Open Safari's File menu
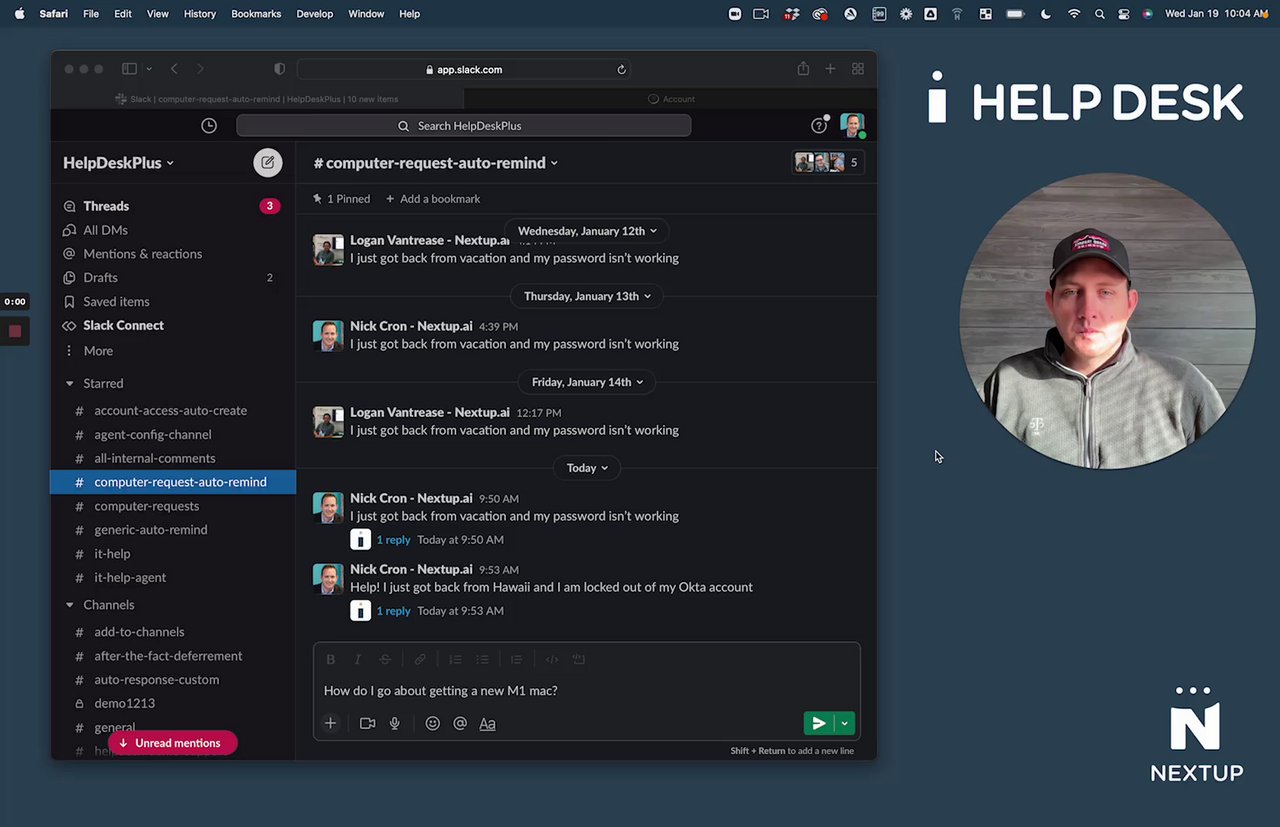This screenshot has height=827, width=1280. click(91, 14)
